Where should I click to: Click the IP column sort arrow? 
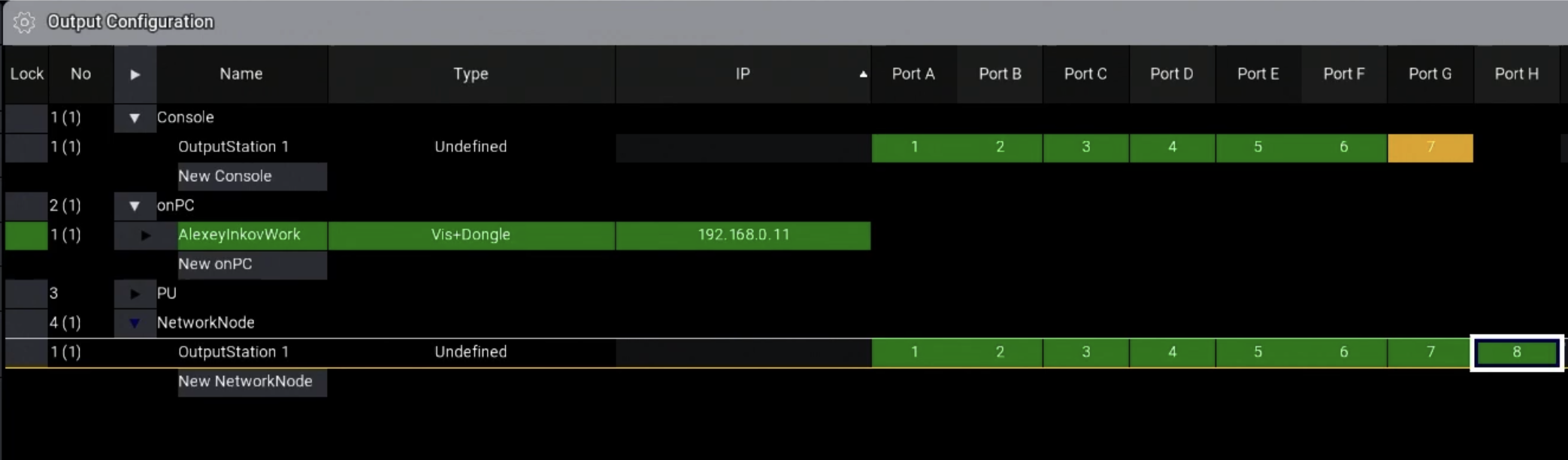[863, 74]
